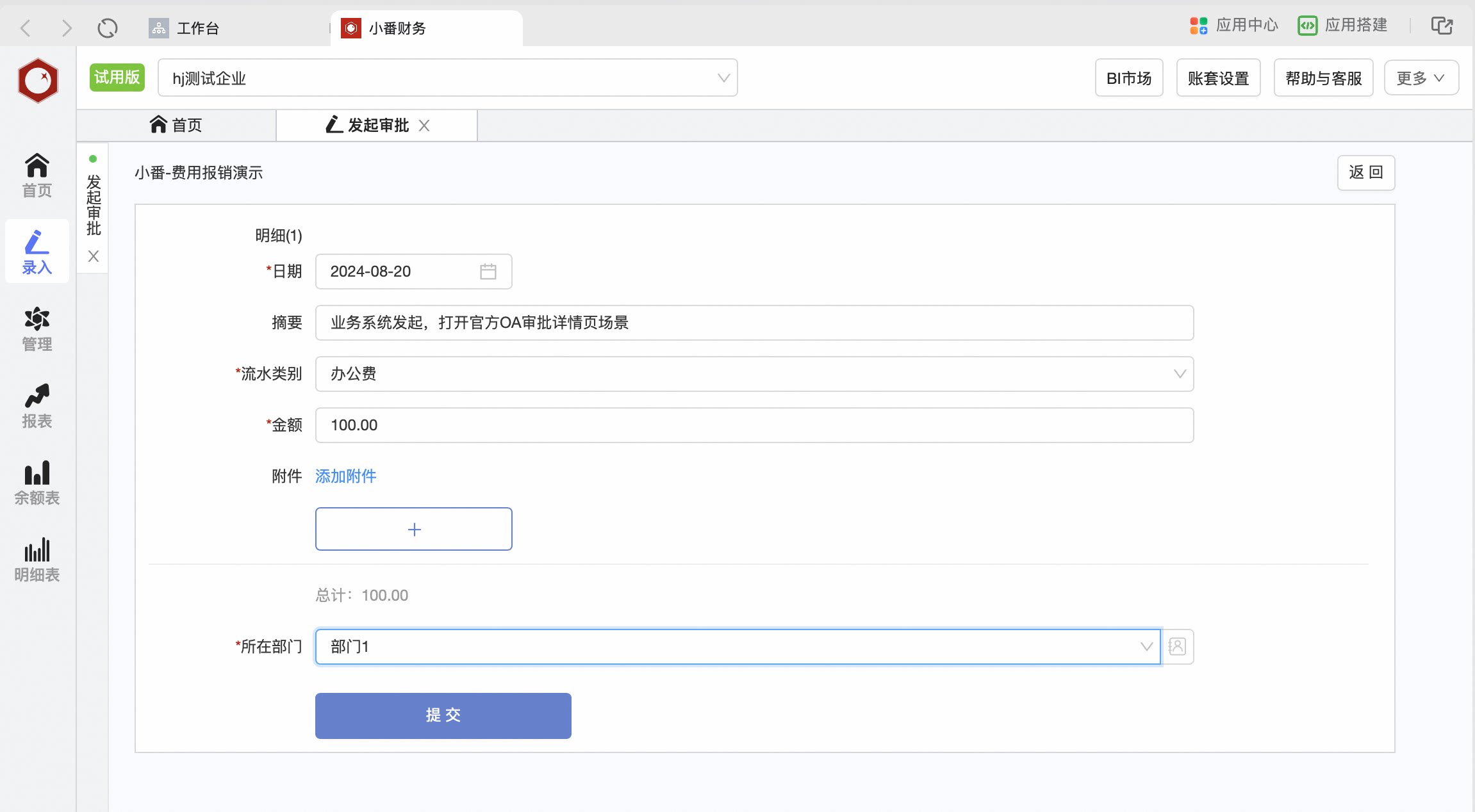Screen dimensions: 1475x812
Task: Close the 发起审批 tab
Action: tap(424, 126)
